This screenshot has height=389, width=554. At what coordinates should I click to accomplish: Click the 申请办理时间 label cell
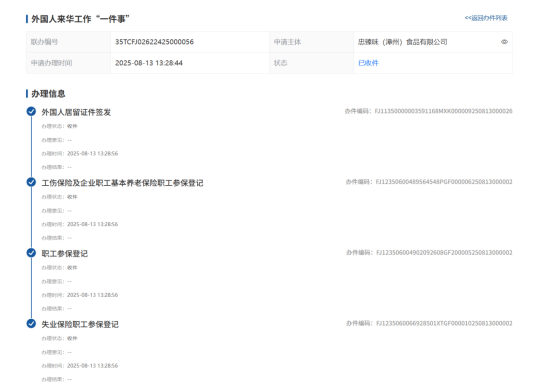(69, 63)
